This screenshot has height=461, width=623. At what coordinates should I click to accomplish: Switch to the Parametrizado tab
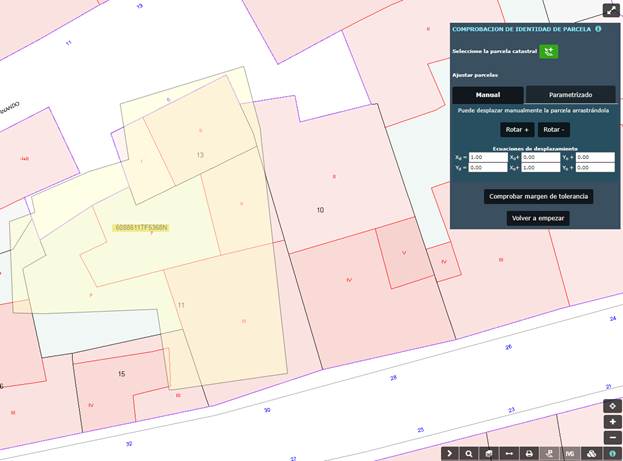[x=571, y=95]
